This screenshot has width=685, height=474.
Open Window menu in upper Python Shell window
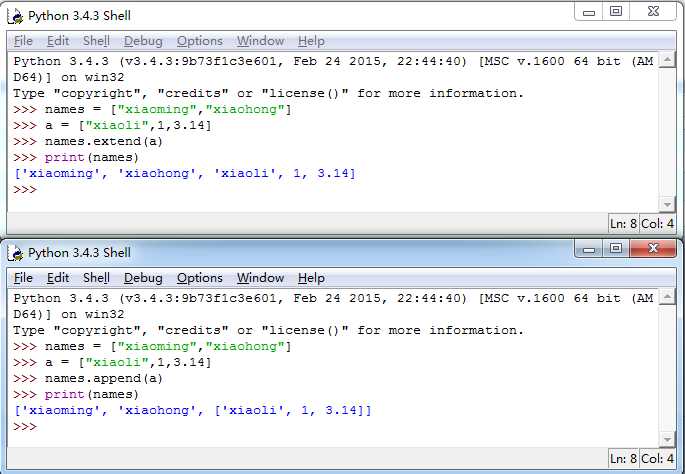pos(260,41)
